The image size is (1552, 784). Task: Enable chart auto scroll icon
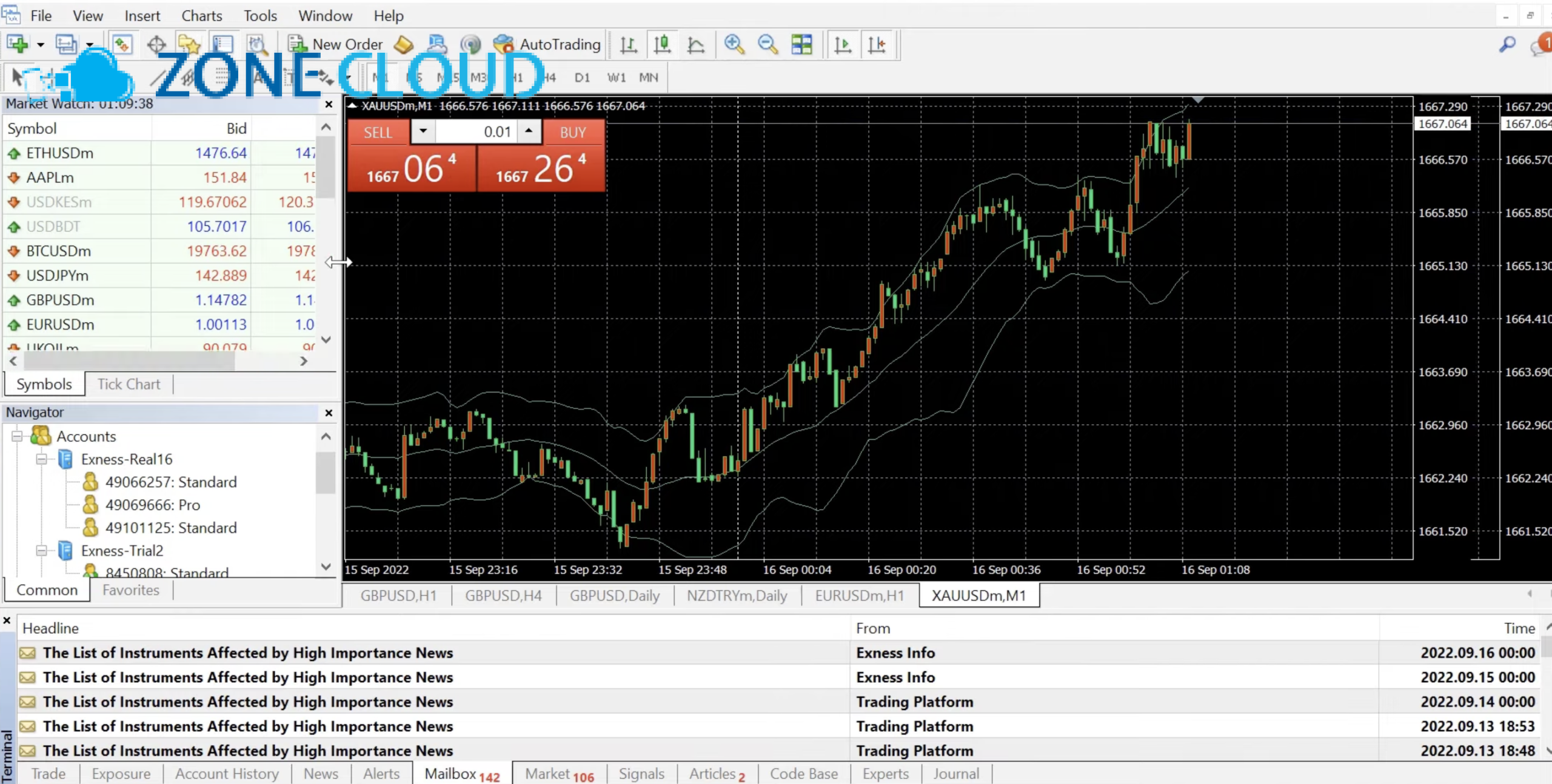pyautogui.click(x=843, y=44)
